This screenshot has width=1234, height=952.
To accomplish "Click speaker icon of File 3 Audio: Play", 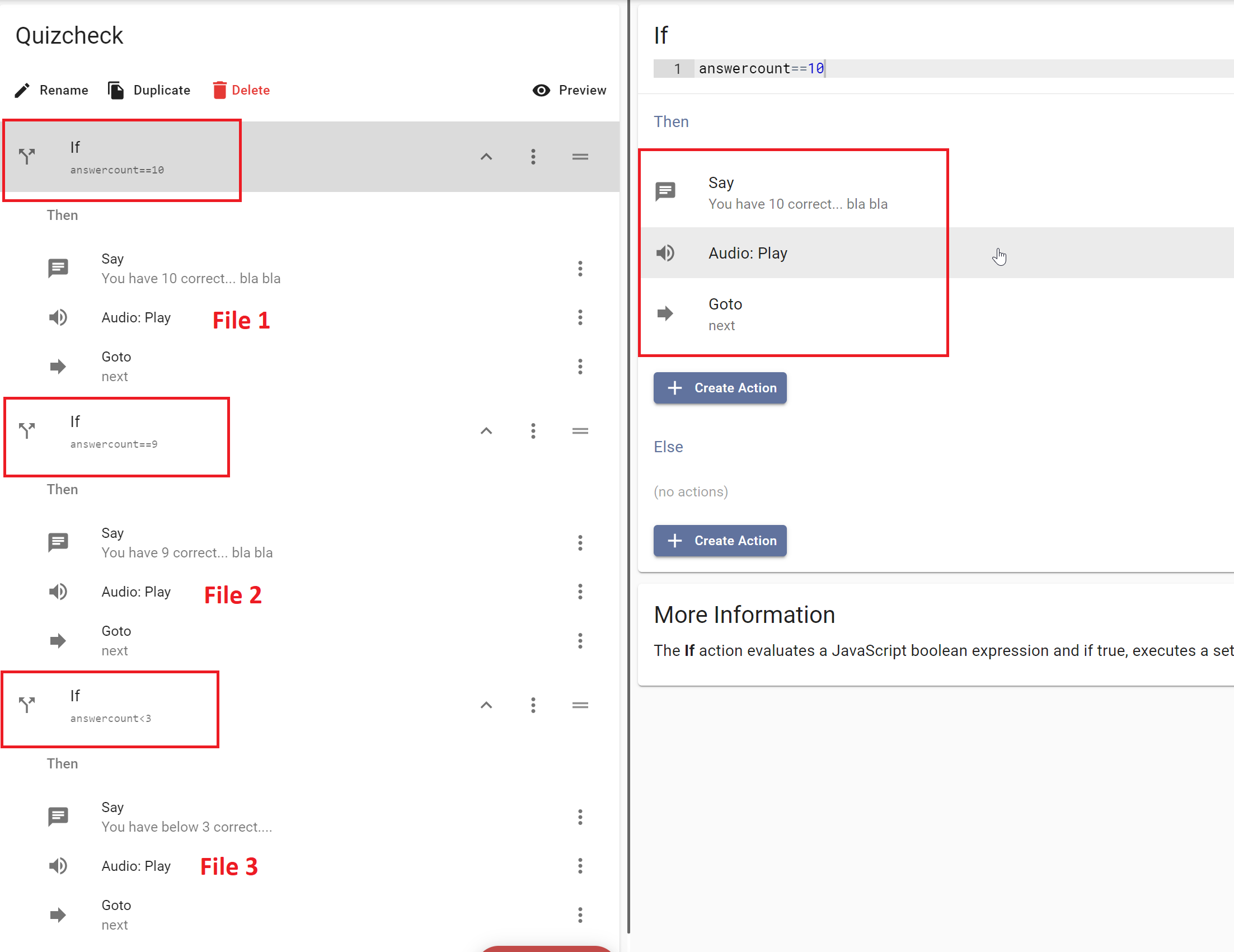I will [x=58, y=866].
